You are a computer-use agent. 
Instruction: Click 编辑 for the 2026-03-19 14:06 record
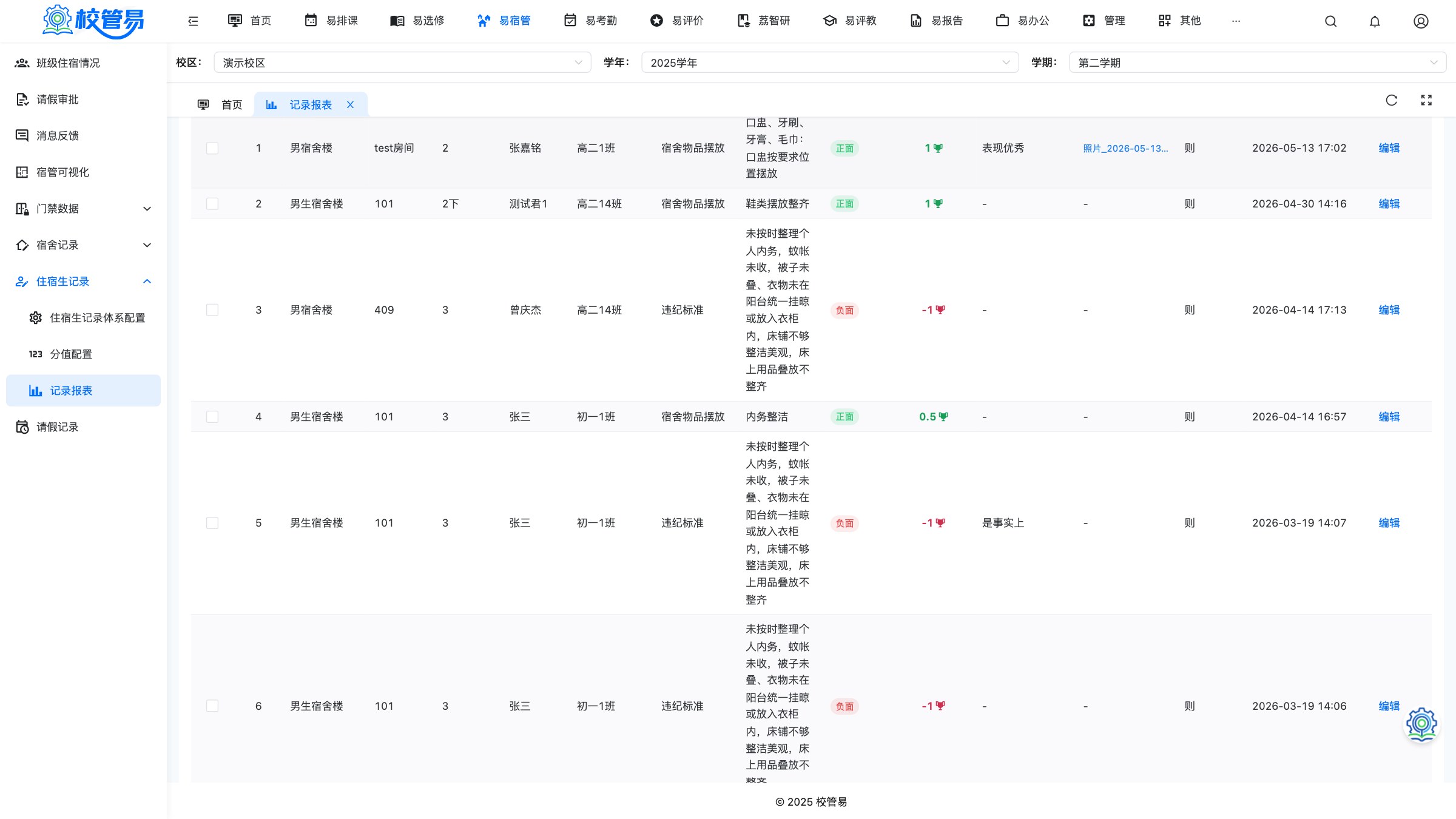tap(1389, 706)
